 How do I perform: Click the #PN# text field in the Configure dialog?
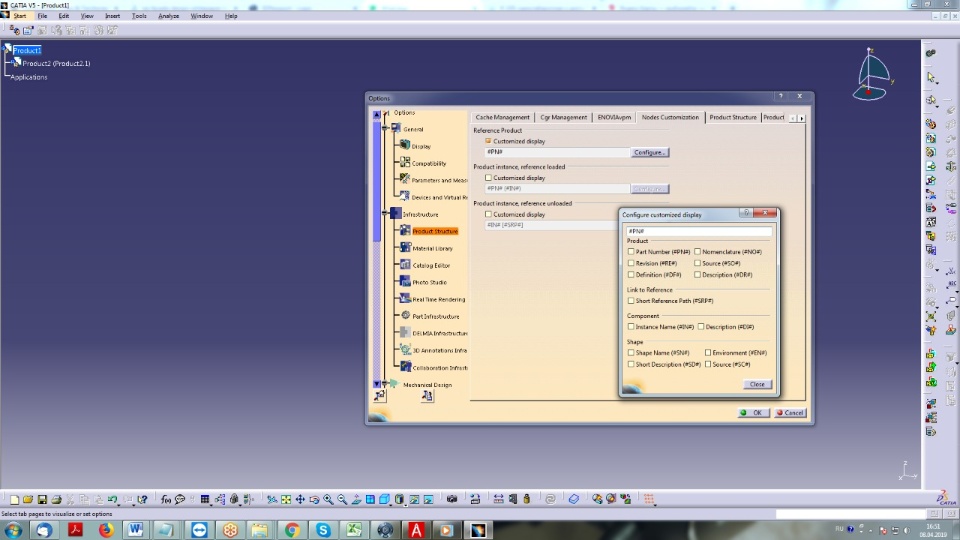coord(699,231)
